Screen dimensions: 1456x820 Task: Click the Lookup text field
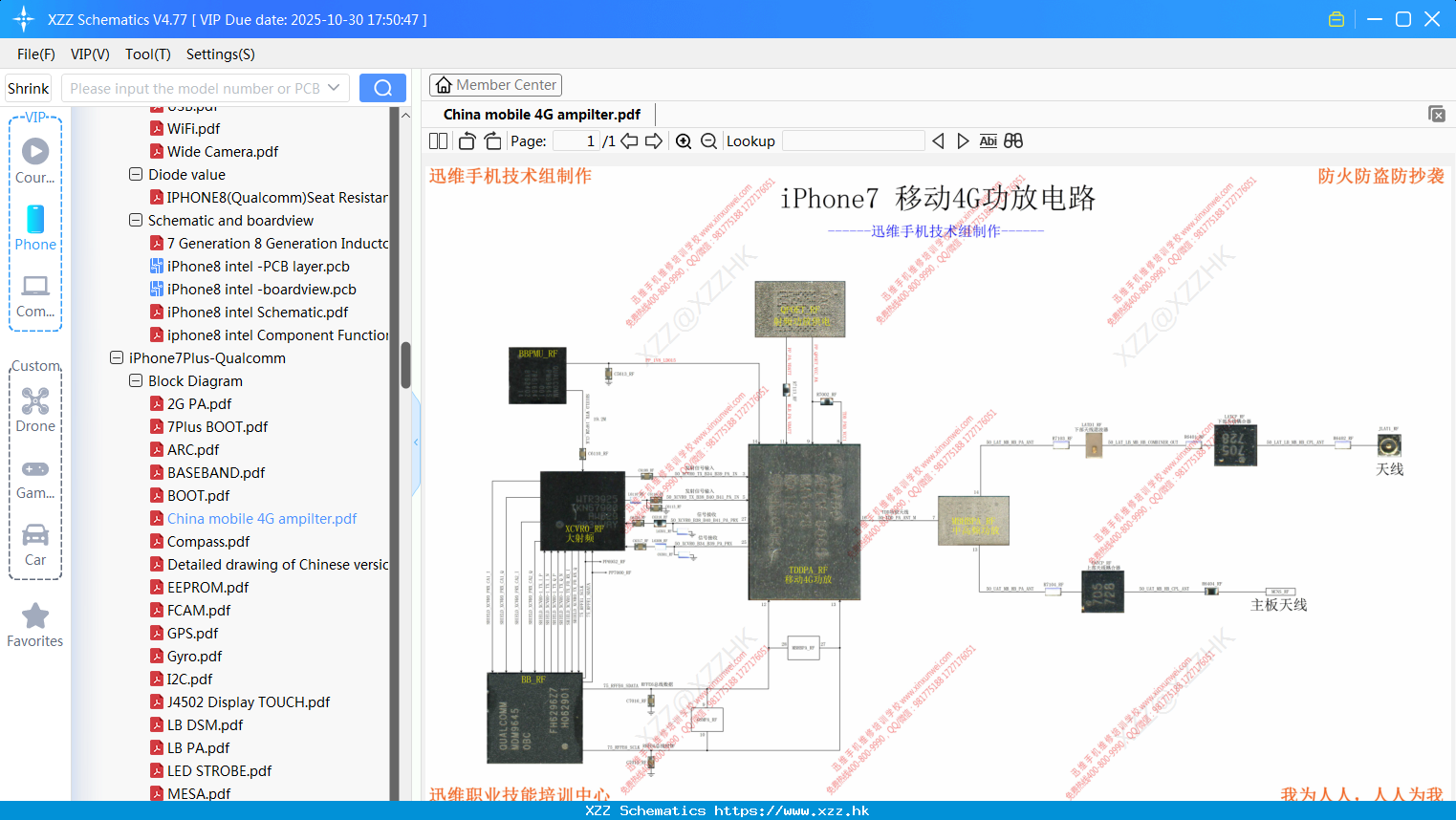[x=853, y=141]
